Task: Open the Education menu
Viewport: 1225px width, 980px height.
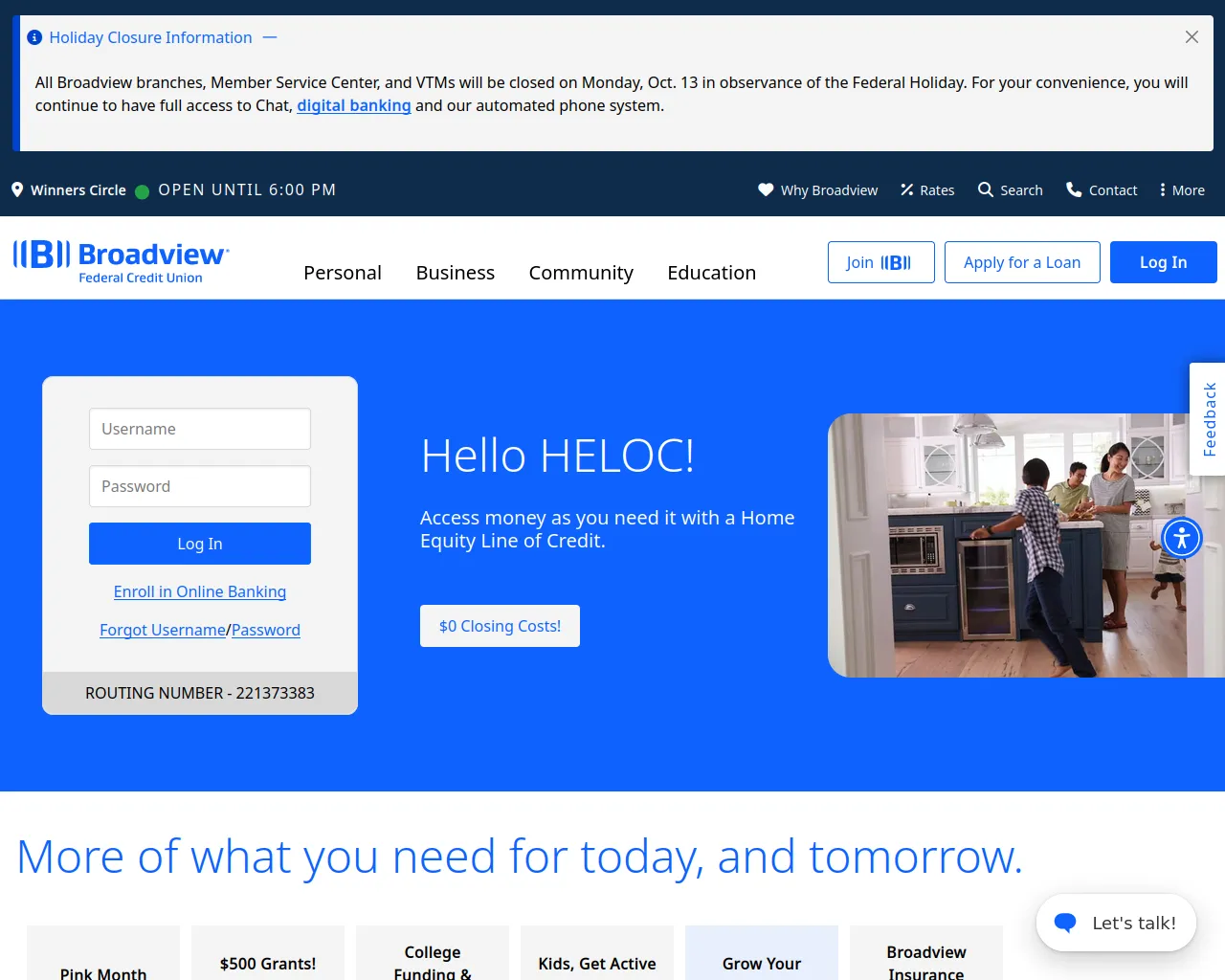Action: click(x=712, y=273)
